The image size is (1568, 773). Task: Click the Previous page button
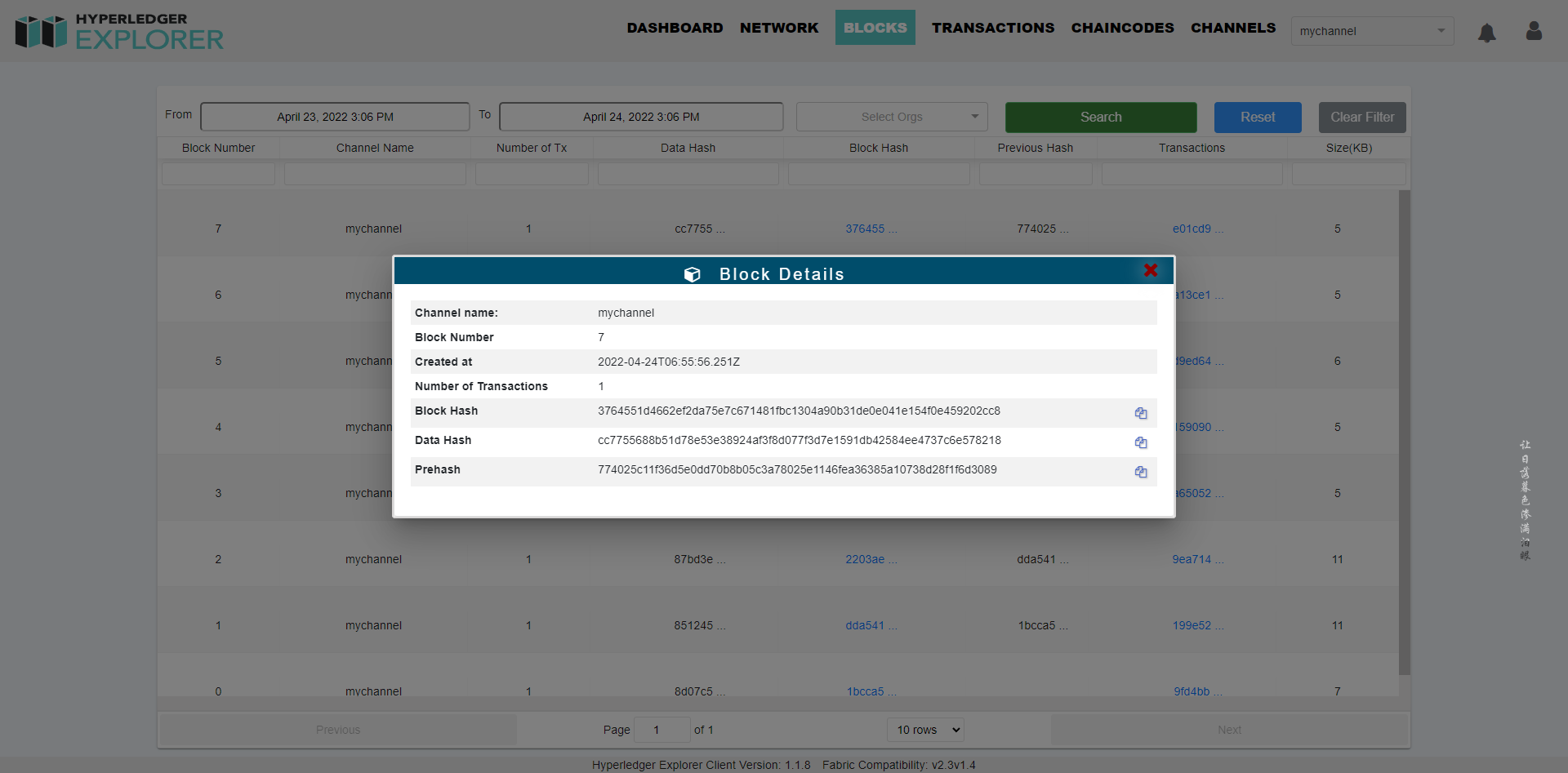(337, 730)
